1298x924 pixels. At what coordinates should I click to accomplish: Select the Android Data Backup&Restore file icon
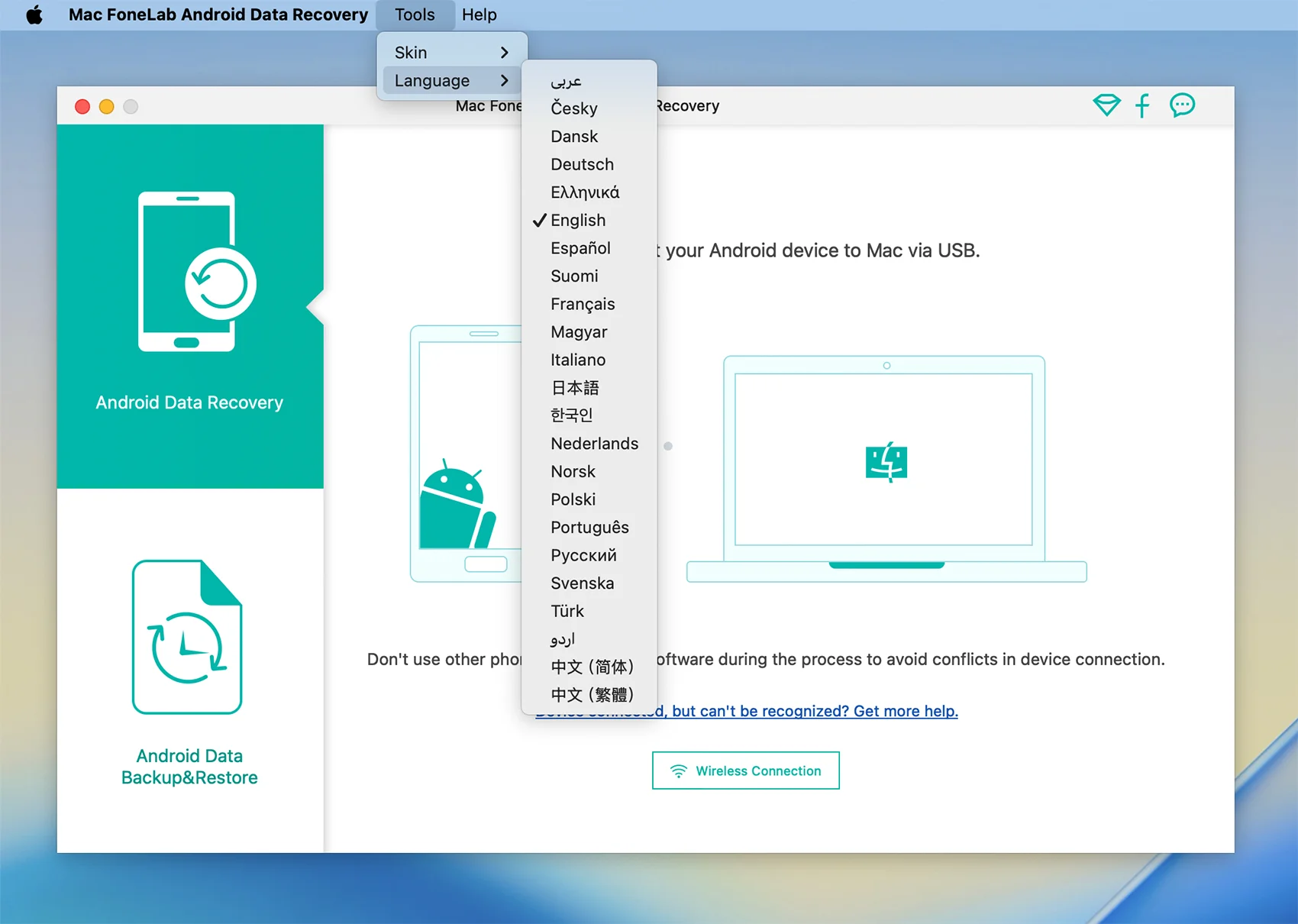187,637
